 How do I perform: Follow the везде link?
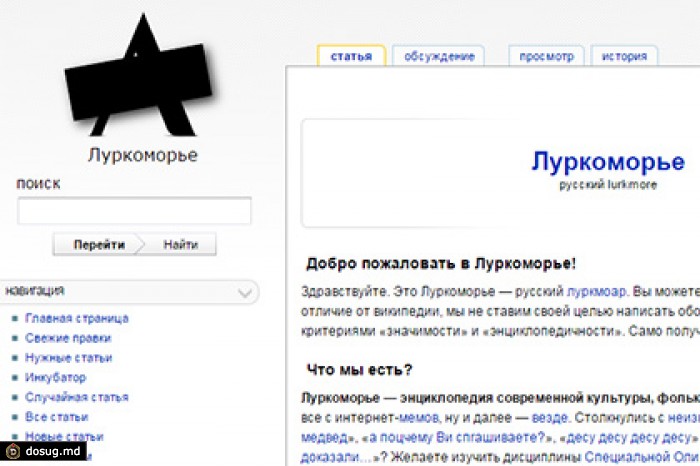click(x=550, y=418)
